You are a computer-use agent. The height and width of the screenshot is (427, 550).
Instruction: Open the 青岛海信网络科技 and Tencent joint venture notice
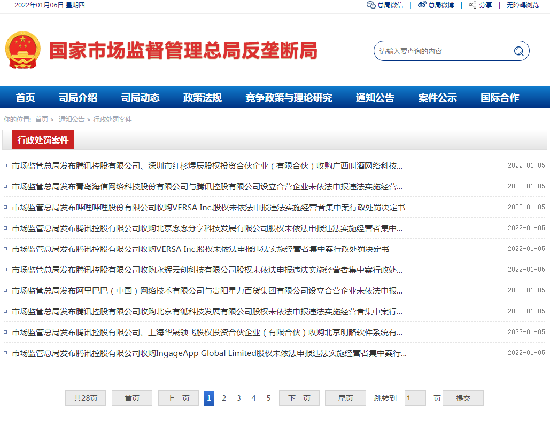(207, 186)
